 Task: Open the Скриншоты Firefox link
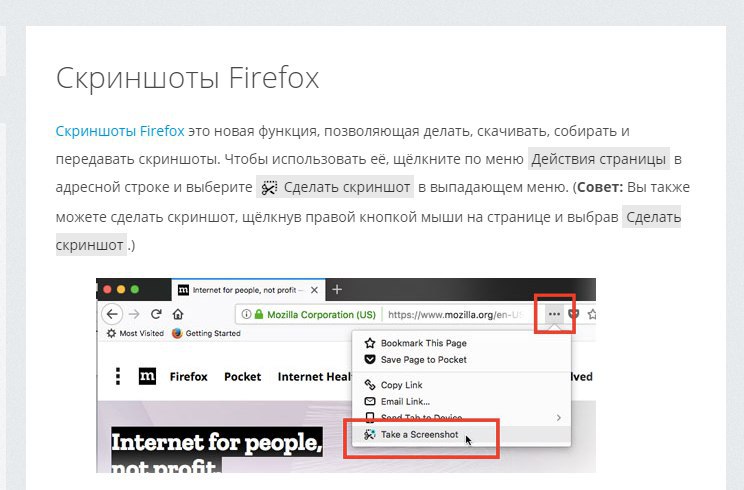[120, 131]
